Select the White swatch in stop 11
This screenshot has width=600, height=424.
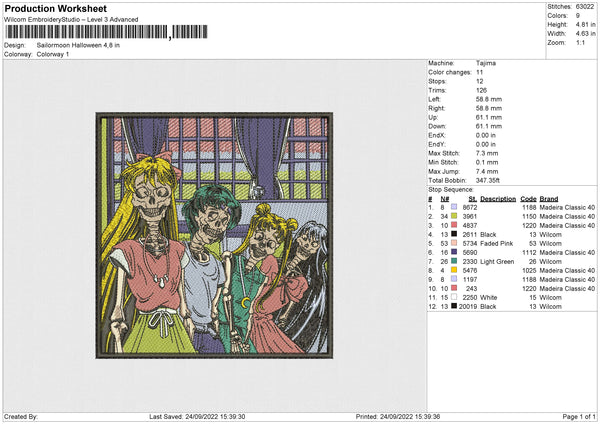click(456, 297)
